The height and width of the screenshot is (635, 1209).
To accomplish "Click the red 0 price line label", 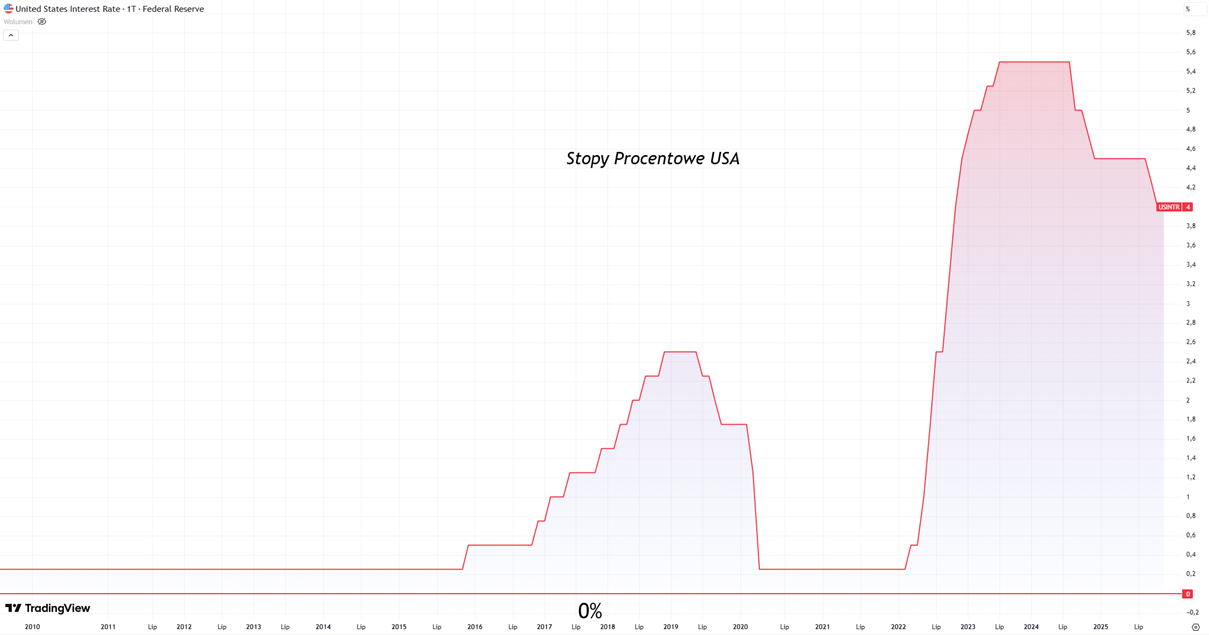I will tap(1187, 594).
